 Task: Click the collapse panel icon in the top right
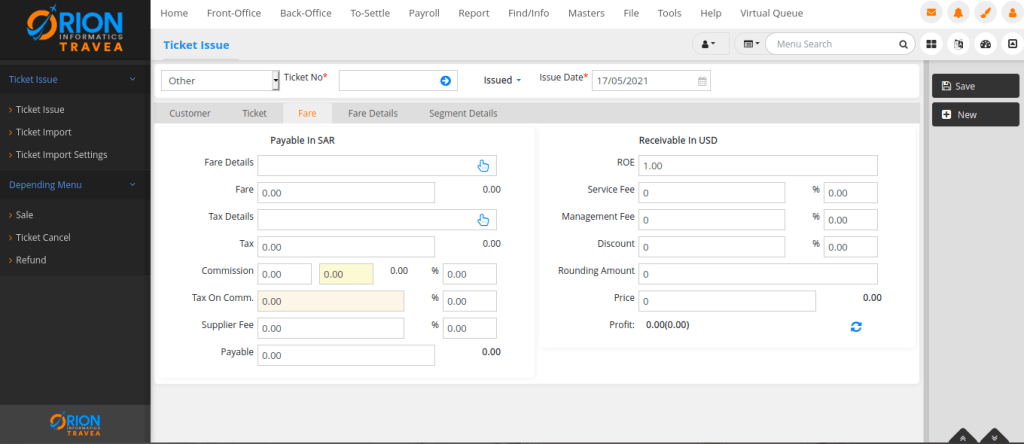pyautogui.click(x=1012, y=44)
